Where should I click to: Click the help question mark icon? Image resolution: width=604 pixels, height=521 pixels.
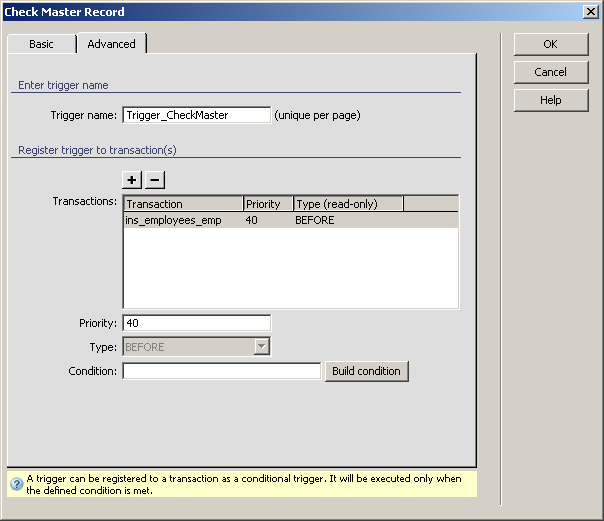coord(16,484)
